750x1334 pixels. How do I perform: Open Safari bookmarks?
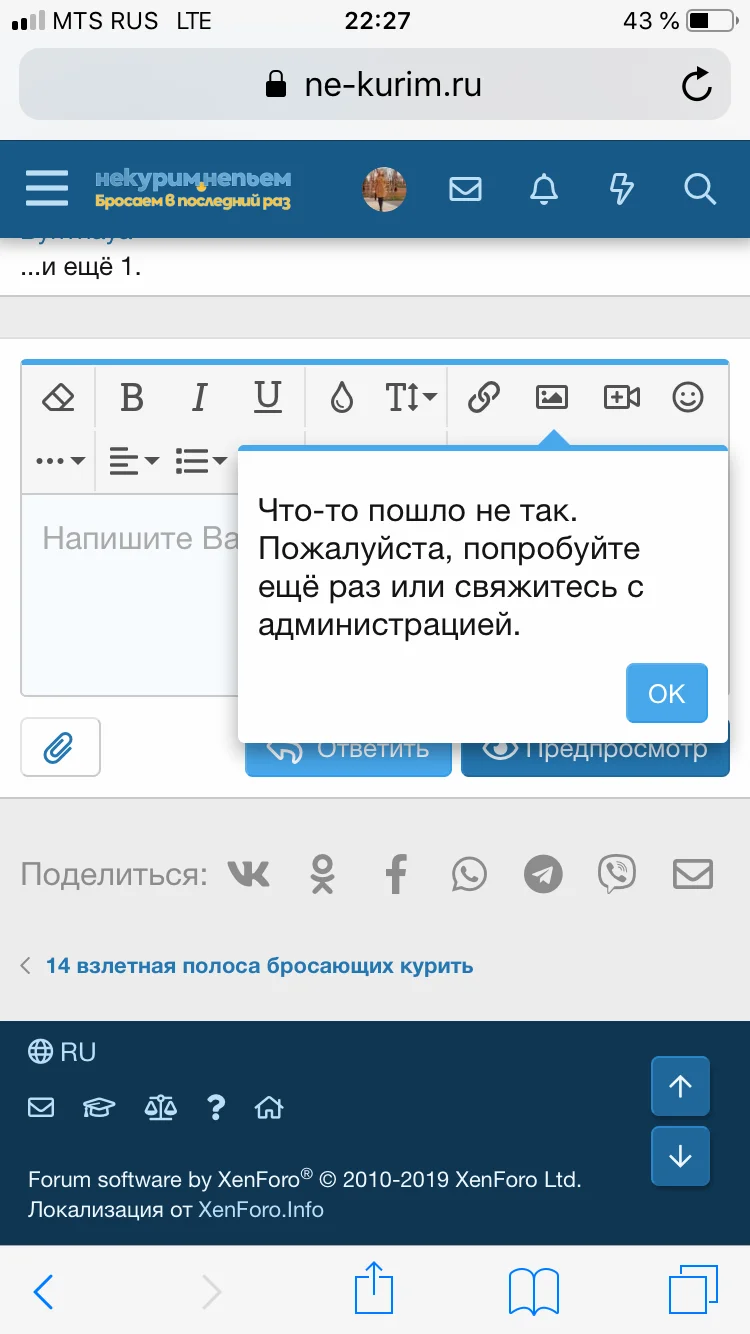pyautogui.click(x=534, y=1291)
